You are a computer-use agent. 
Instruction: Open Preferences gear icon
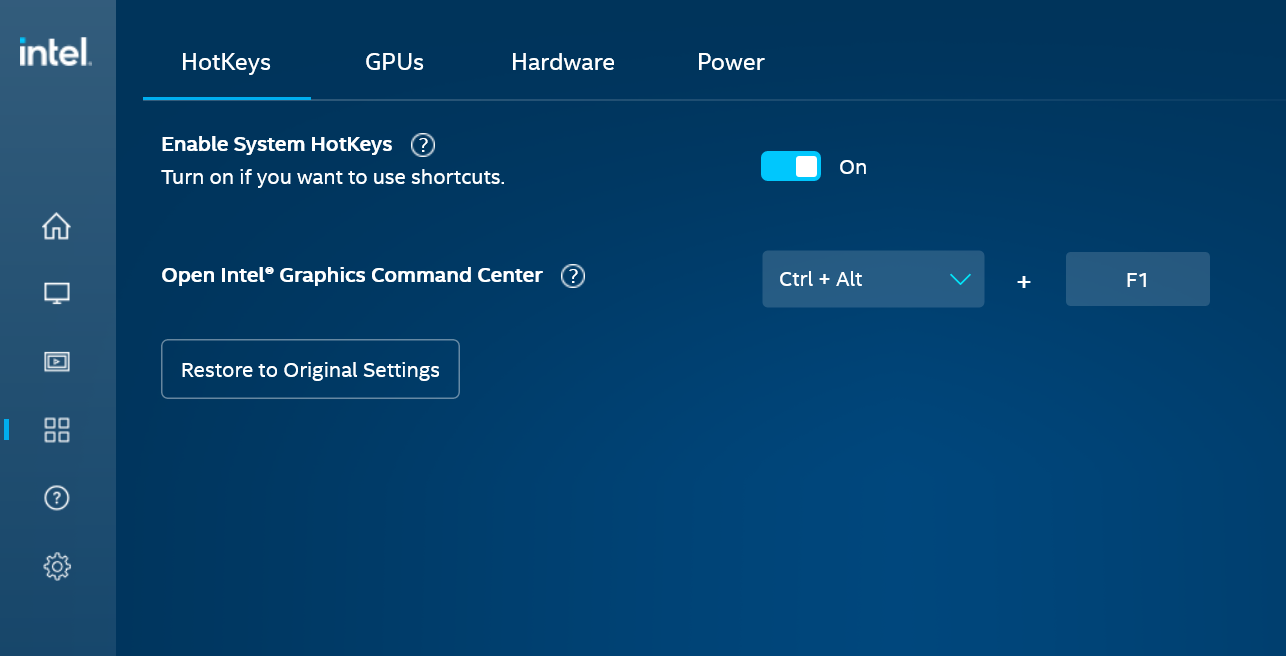coord(57,566)
